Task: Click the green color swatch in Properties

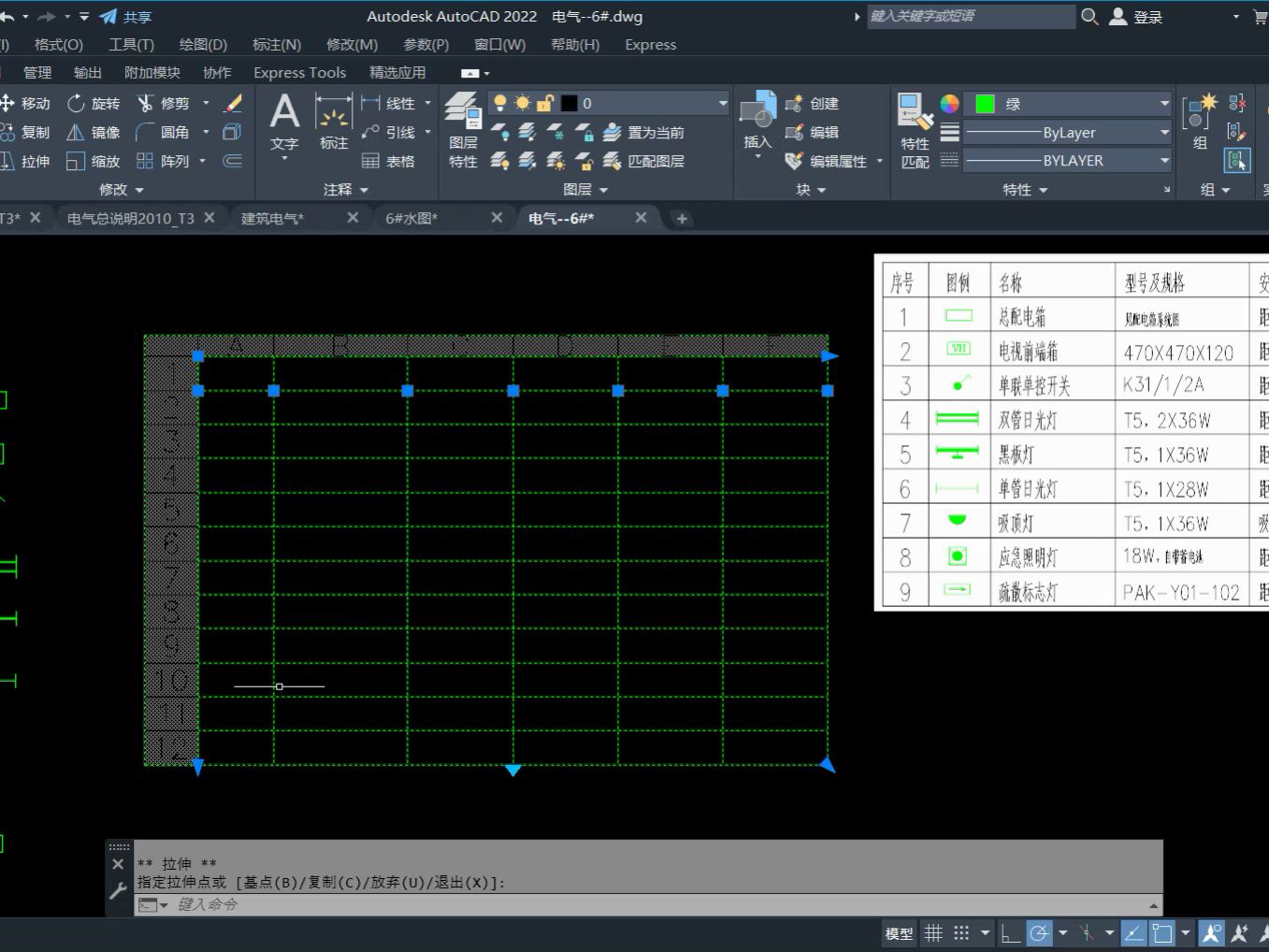Action: [x=985, y=104]
